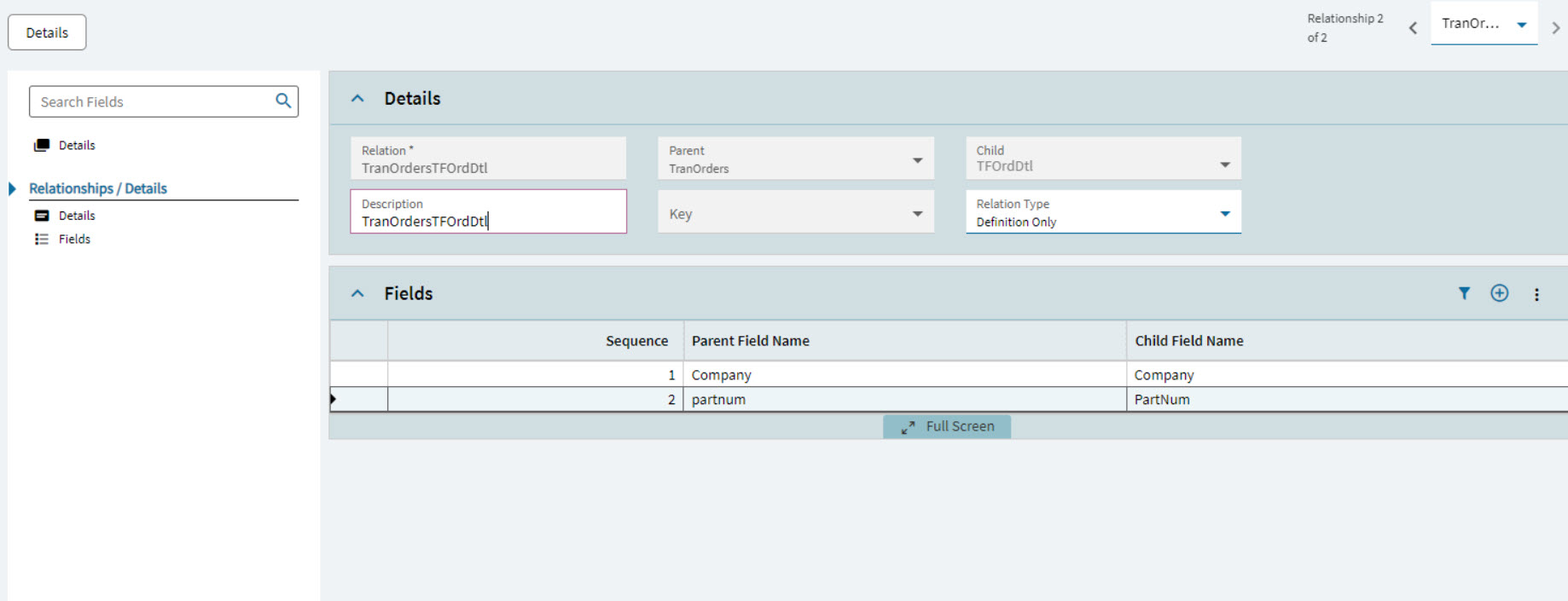Click row selector of Company row
This screenshot has height=601, width=1568.
[x=359, y=375]
